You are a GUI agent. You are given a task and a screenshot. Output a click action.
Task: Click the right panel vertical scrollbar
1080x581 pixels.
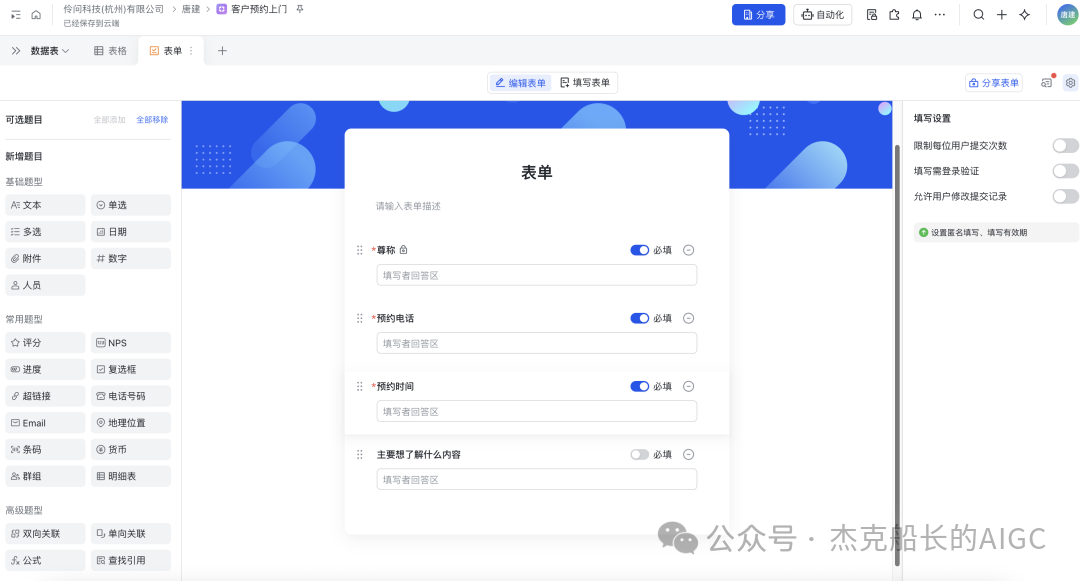pyautogui.click(x=897, y=355)
